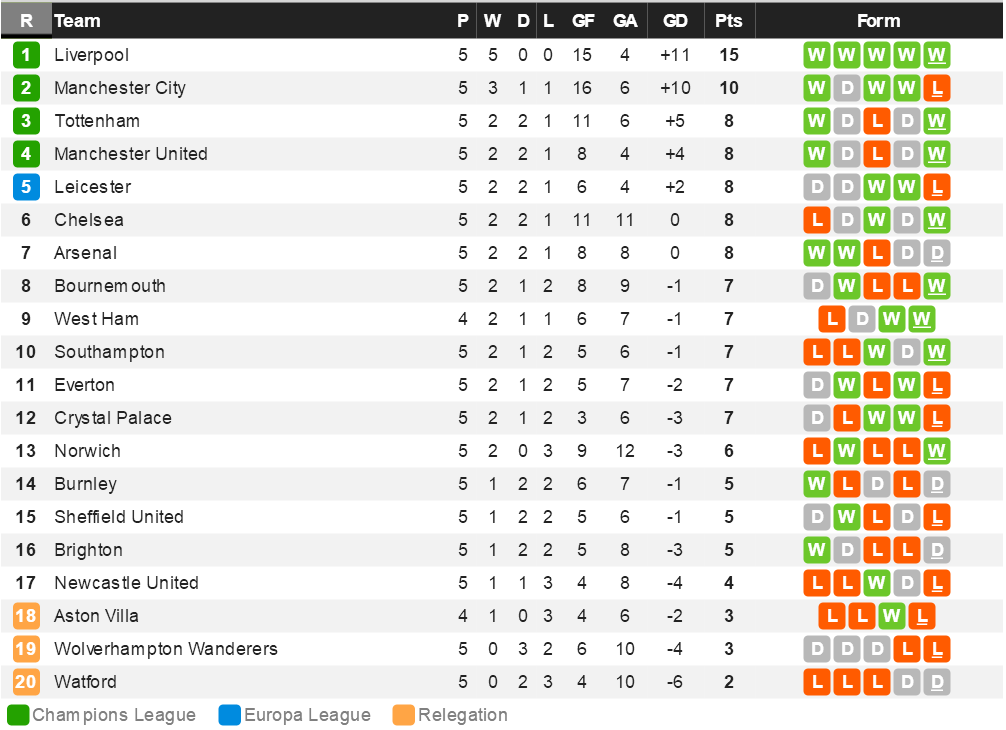Select the Crystal Palace team name
The height and width of the screenshot is (730, 1006).
[113, 418]
